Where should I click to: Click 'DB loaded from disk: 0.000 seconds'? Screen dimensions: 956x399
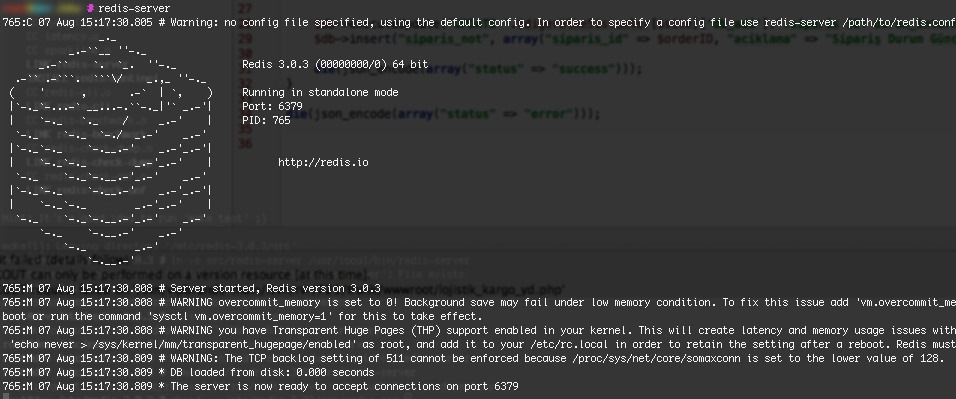pos(272,372)
